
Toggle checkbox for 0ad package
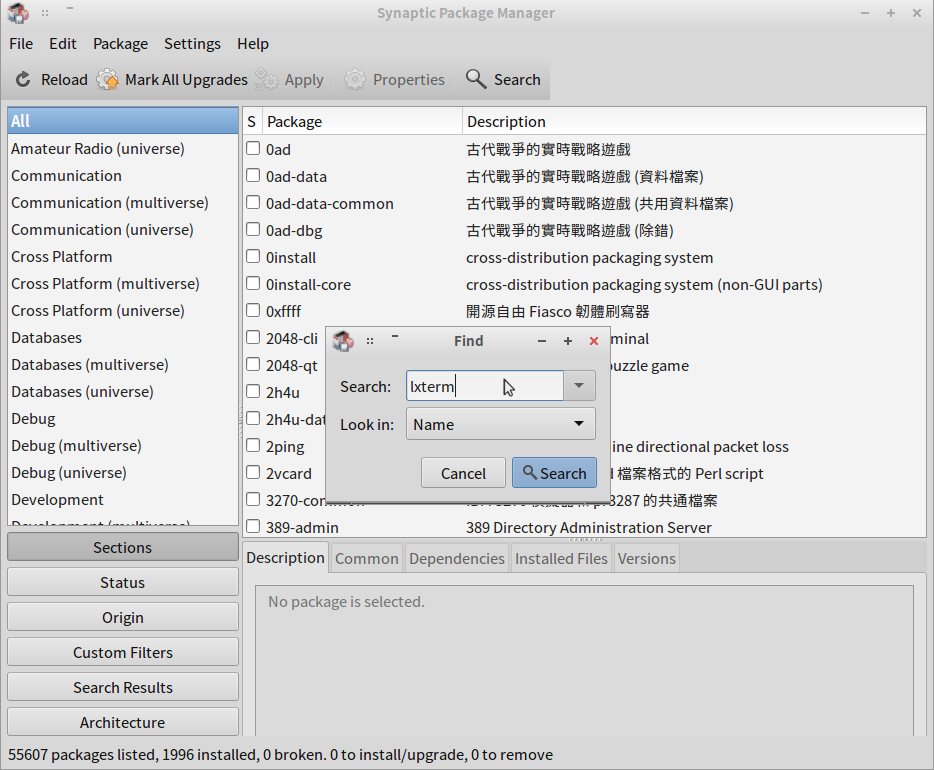pos(253,148)
